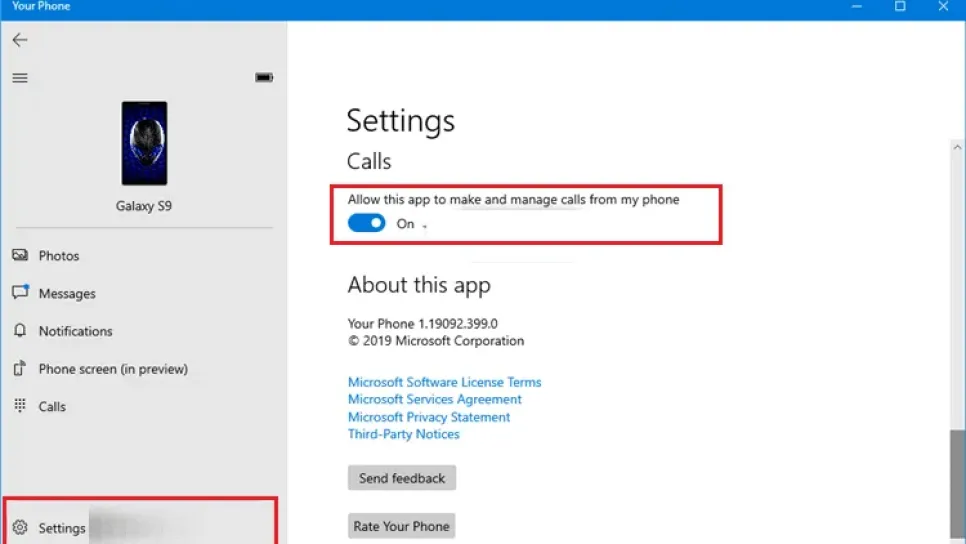The height and width of the screenshot is (544, 966).
Task: Click the Galaxy S9 phone thumbnail
Action: click(x=144, y=143)
